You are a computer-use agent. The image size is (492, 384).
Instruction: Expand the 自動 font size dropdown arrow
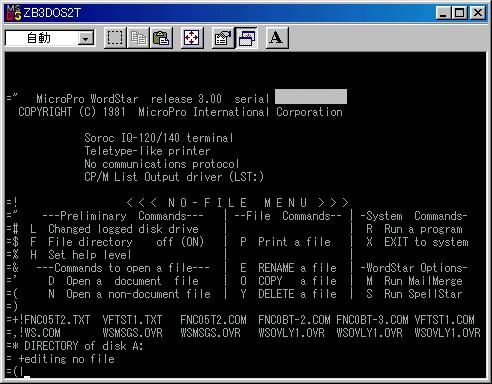[x=85, y=38]
